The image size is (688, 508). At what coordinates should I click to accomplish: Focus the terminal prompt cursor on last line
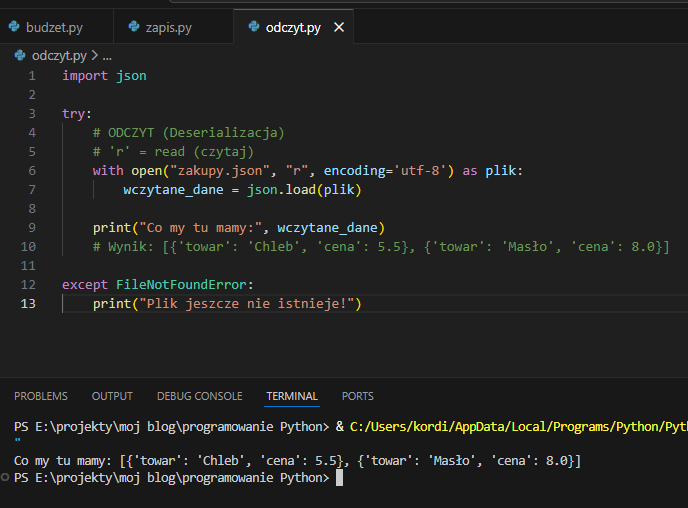click(340, 478)
